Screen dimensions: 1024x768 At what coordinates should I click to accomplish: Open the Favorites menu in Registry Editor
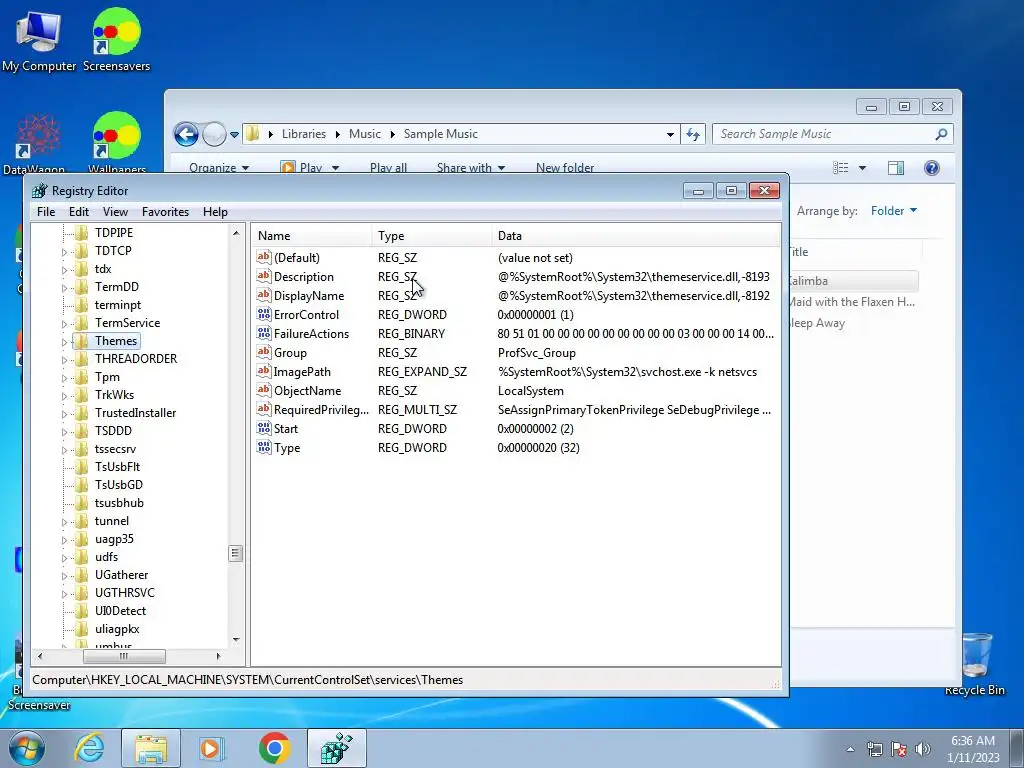tap(165, 212)
